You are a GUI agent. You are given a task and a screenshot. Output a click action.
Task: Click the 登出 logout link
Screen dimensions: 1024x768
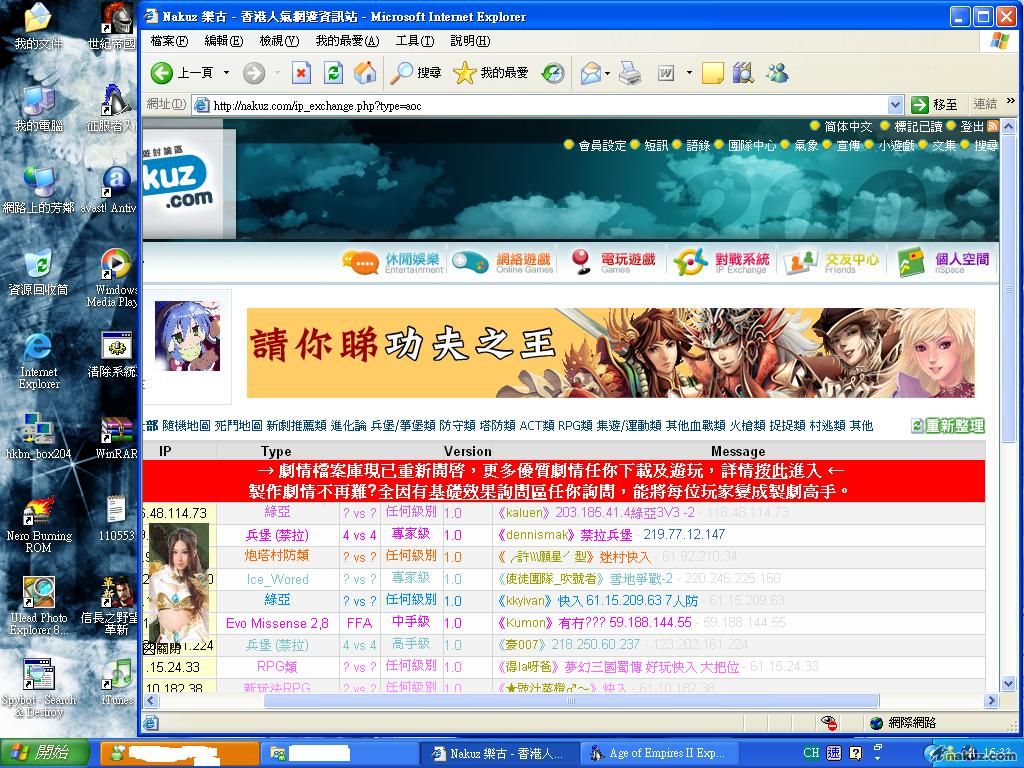[972, 127]
